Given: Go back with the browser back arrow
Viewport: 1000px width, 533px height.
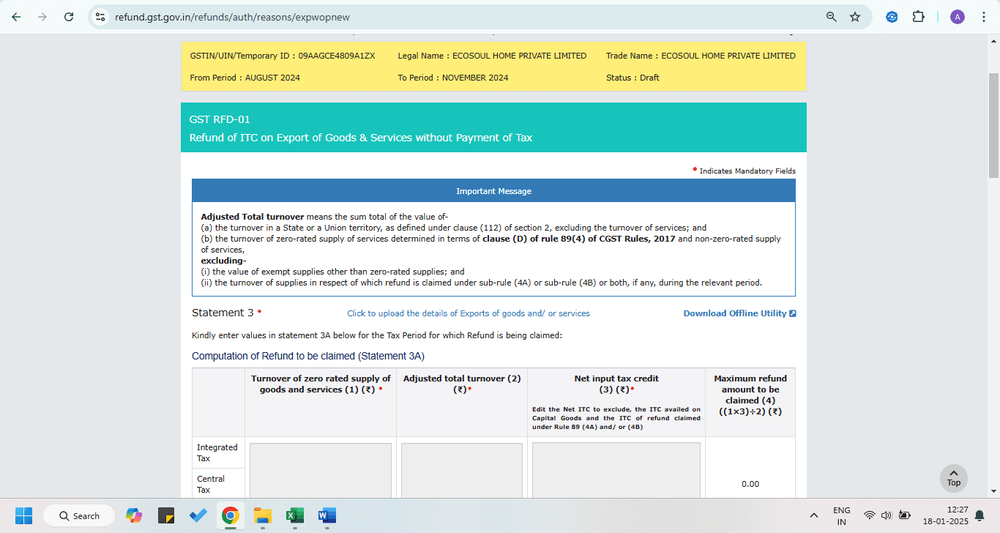Looking at the screenshot, I should click(16, 17).
